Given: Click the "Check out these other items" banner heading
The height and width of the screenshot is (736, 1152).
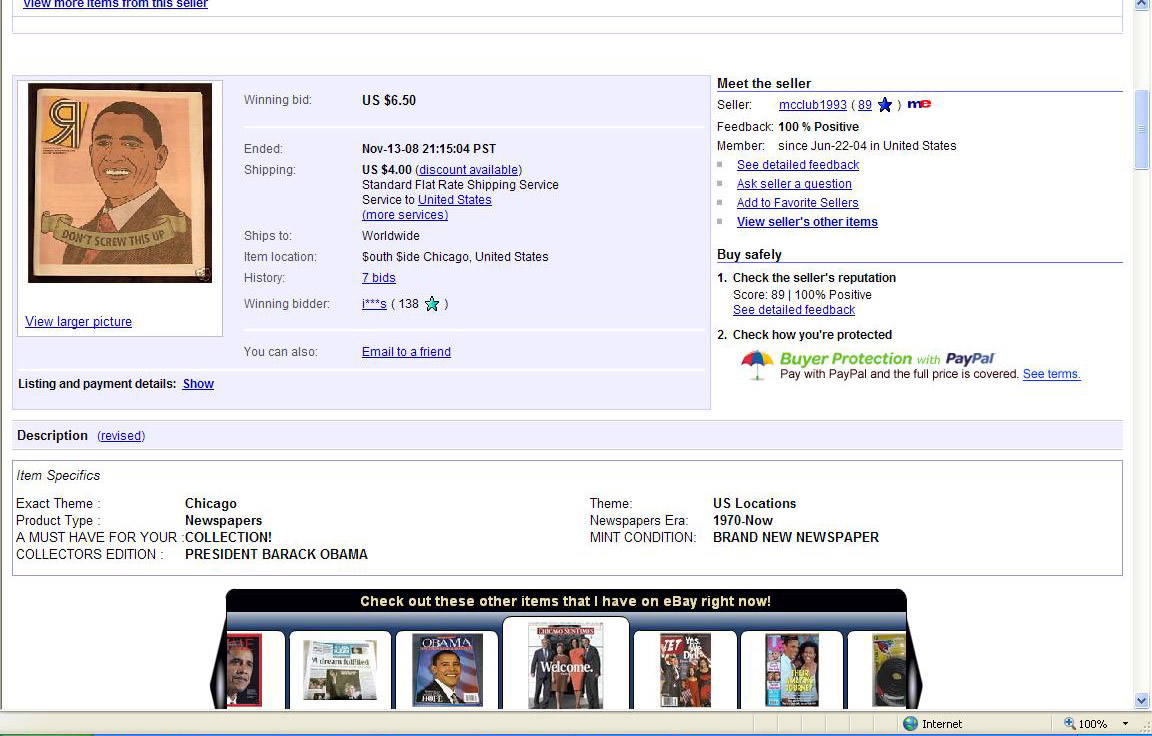Looking at the screenshot, I should [x=566, y=602].
